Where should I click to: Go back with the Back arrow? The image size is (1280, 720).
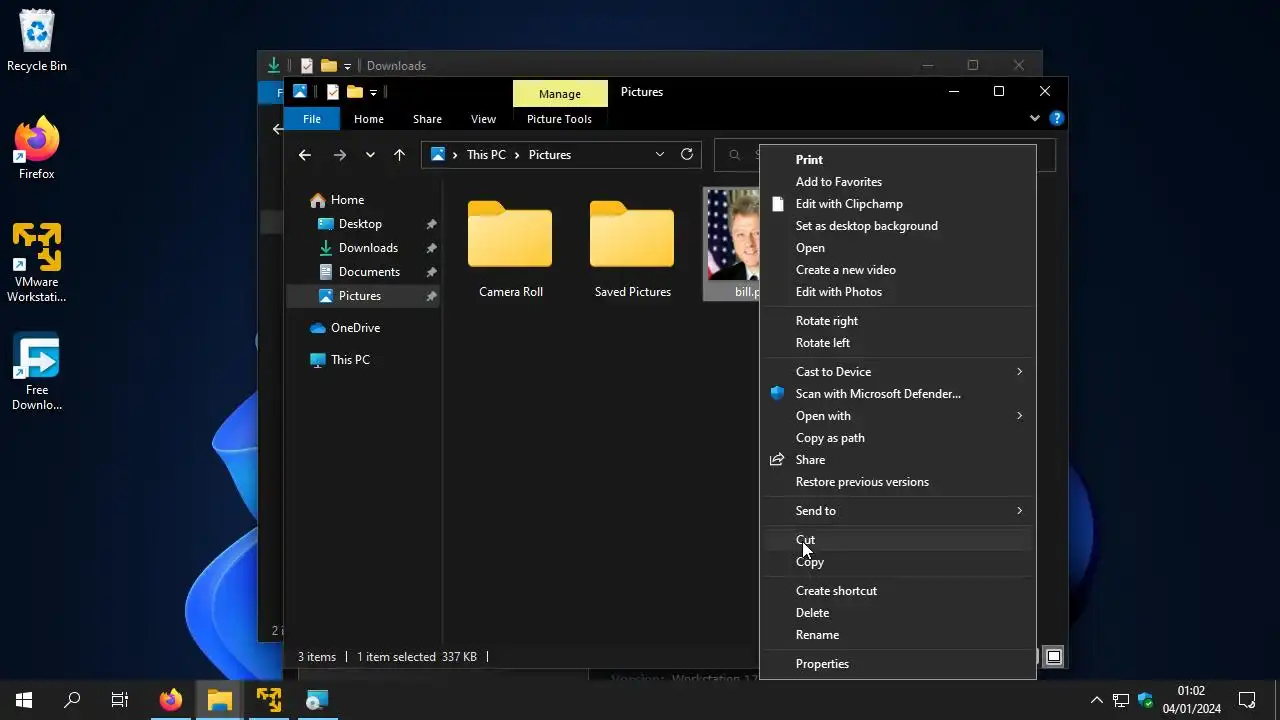click(305, 155)
